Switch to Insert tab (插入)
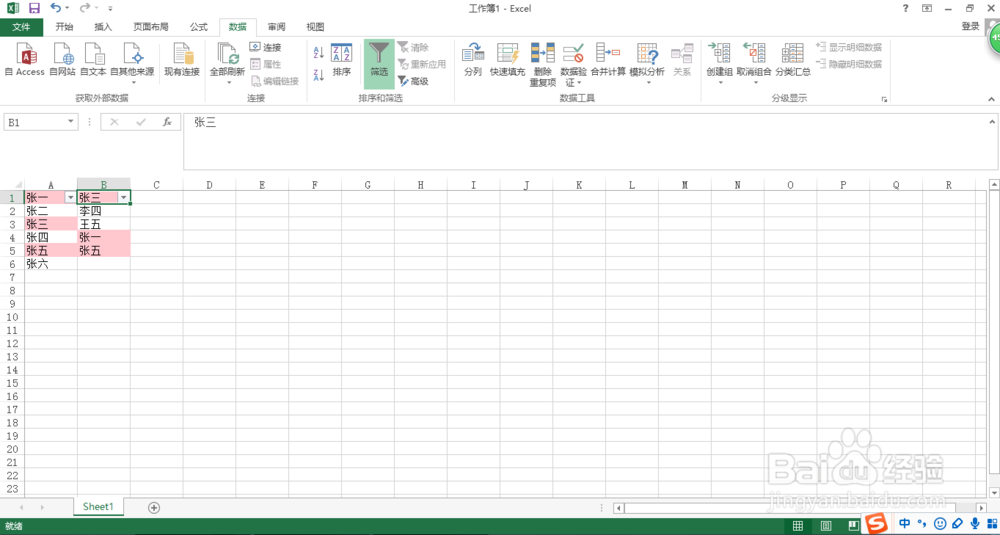Viewport: 1000px width, 535px height. pyautogui.click(x=103, y=27)
